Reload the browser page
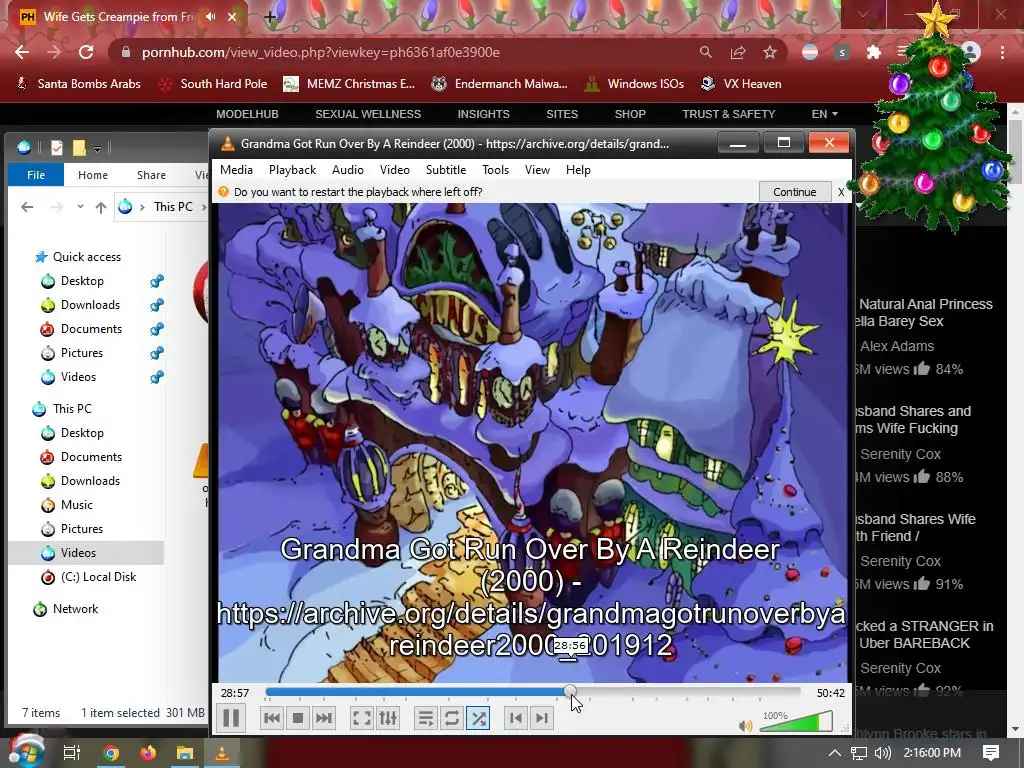Screen dimensions: 1024x768 [86, 52]
